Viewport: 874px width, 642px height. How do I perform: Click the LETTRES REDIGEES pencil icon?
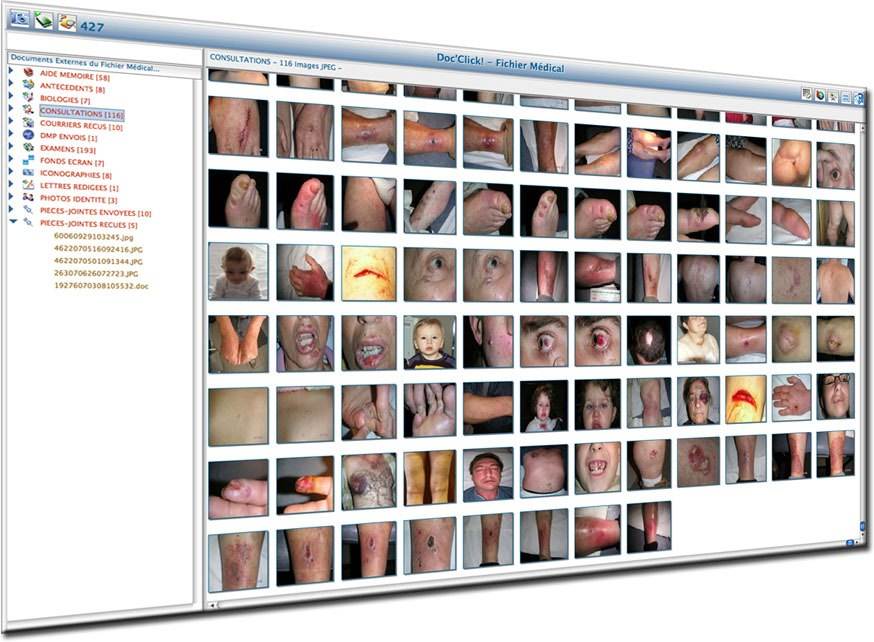[x=28, y=184]
